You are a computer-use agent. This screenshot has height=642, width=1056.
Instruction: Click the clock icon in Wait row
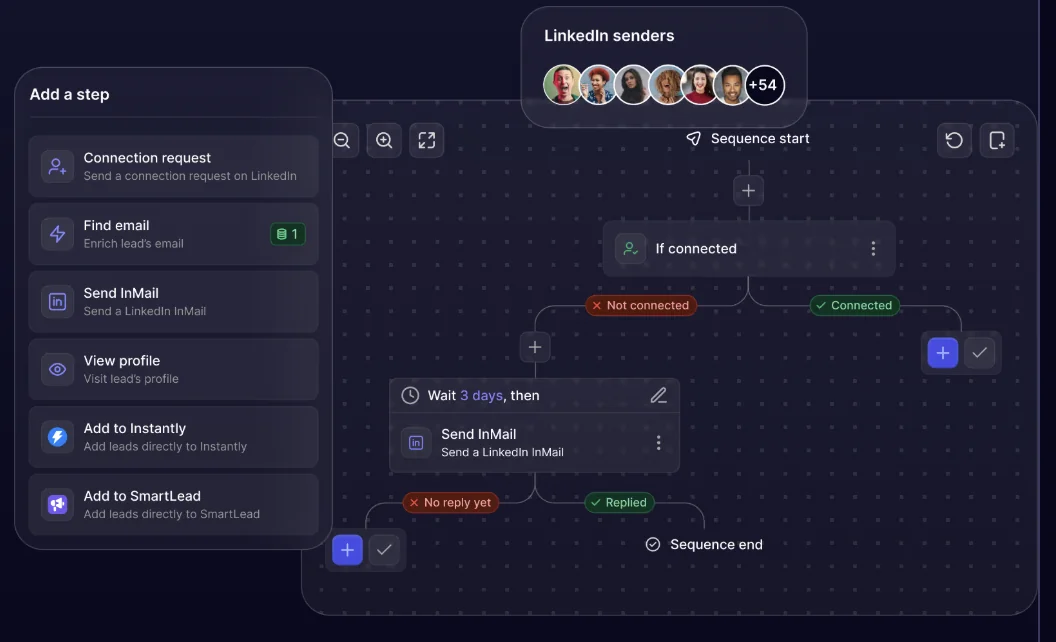[410, 395]
